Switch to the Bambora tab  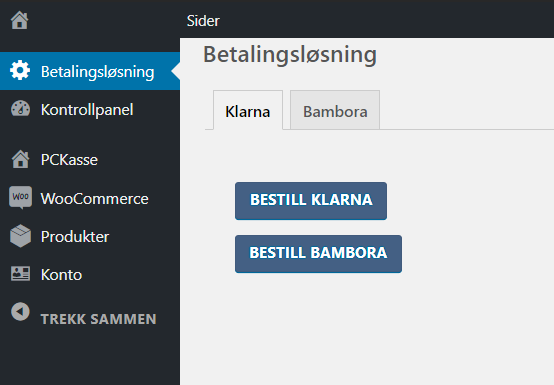coord(335,110)
